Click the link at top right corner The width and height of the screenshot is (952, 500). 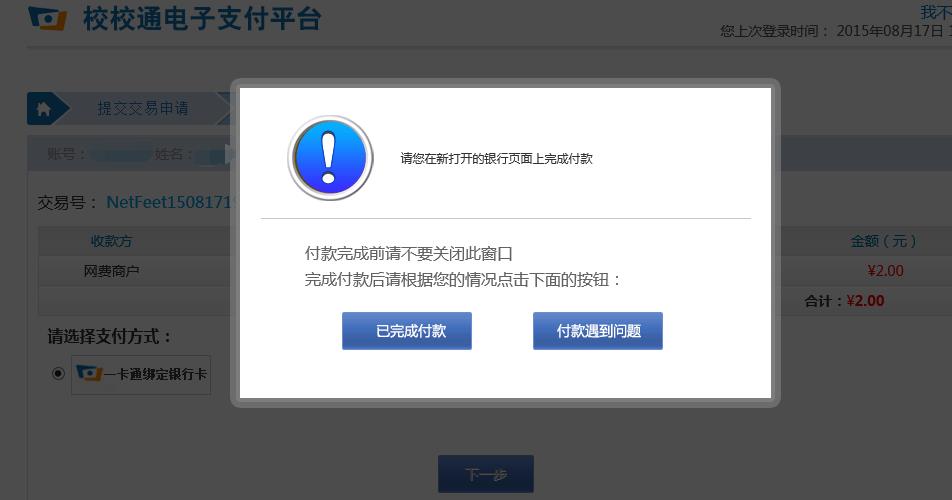click(x=936, y=12)
